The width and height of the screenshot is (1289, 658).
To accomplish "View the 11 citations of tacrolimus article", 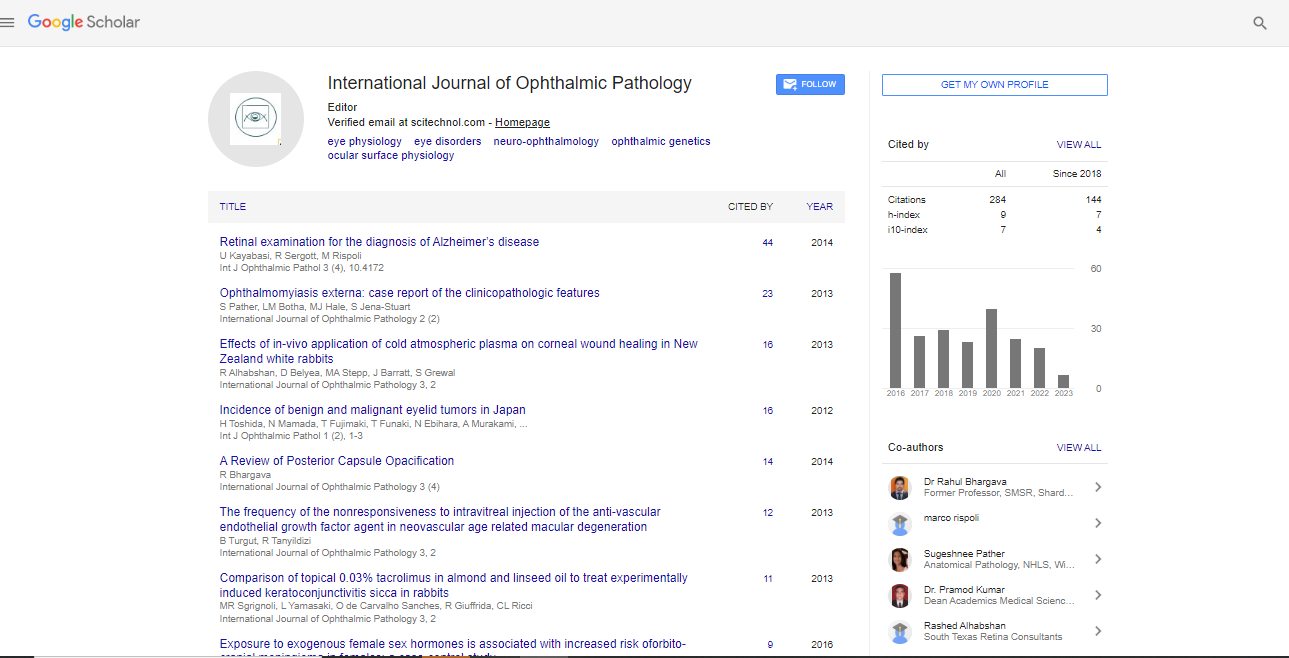I will pos(767,579).
